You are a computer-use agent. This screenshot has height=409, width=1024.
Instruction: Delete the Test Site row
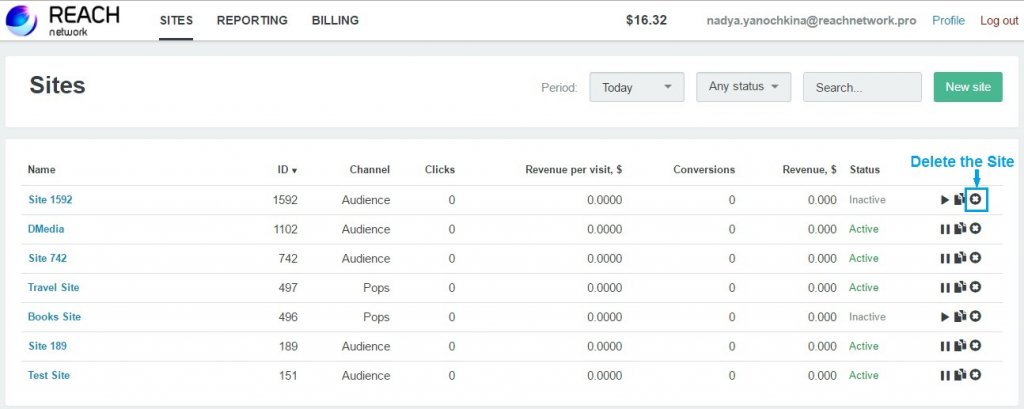[x=976, y=375]
